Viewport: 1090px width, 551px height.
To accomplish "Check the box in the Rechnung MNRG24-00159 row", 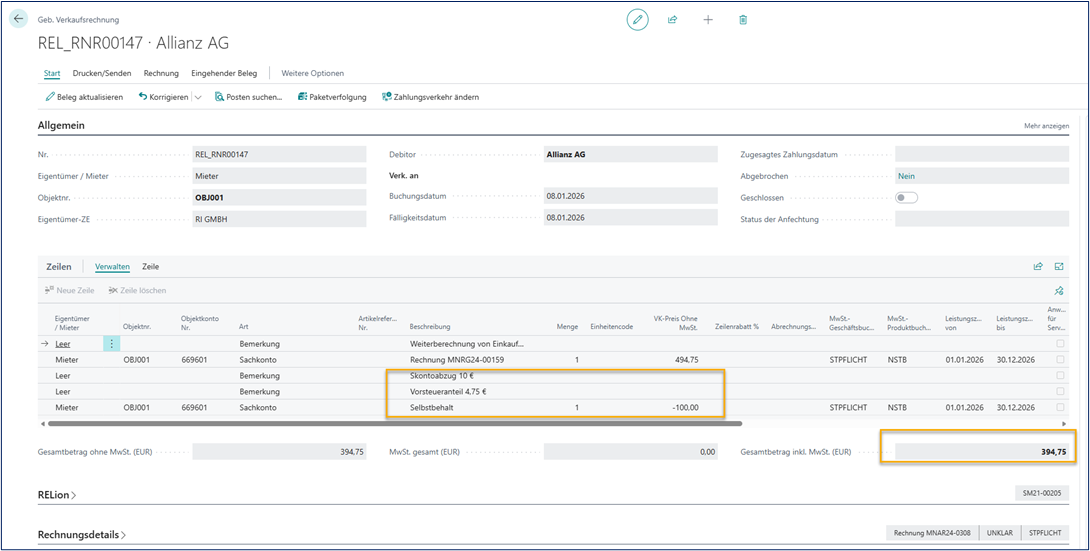I will (x=1060, y=360).
